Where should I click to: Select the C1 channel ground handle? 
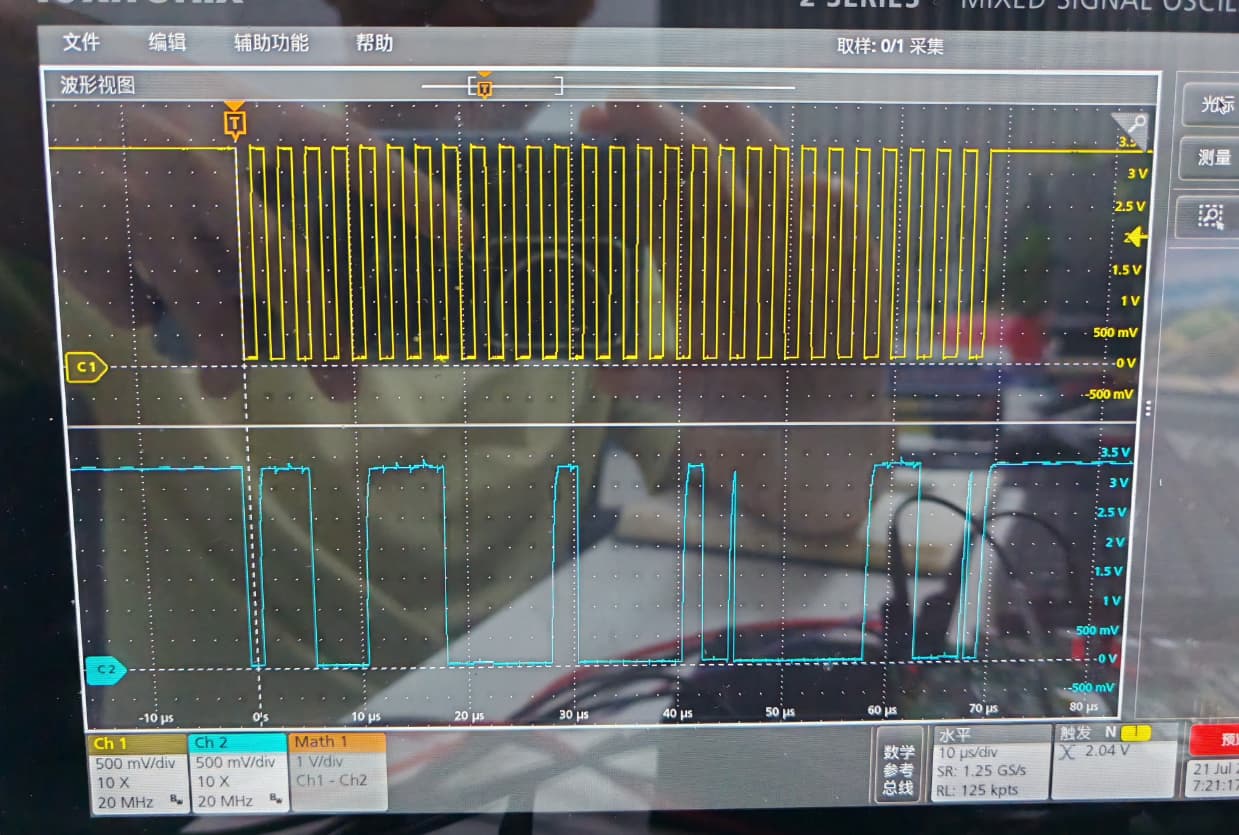tap(86, 368)
